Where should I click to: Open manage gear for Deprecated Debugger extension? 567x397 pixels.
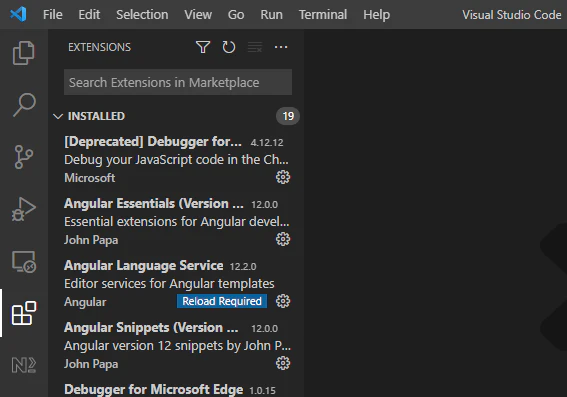click(x=283, y=177)
